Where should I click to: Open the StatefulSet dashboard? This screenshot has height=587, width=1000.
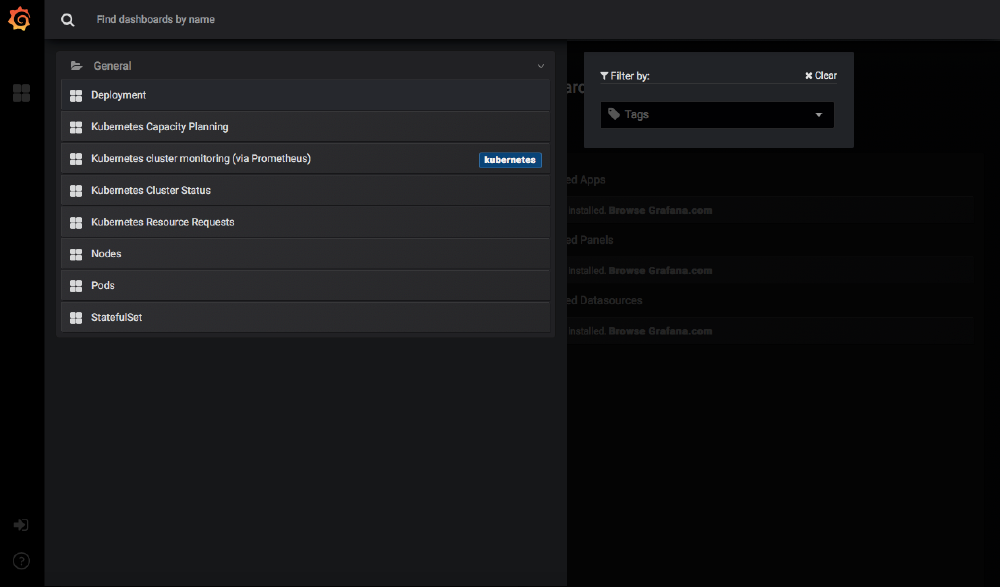point(115,317)
